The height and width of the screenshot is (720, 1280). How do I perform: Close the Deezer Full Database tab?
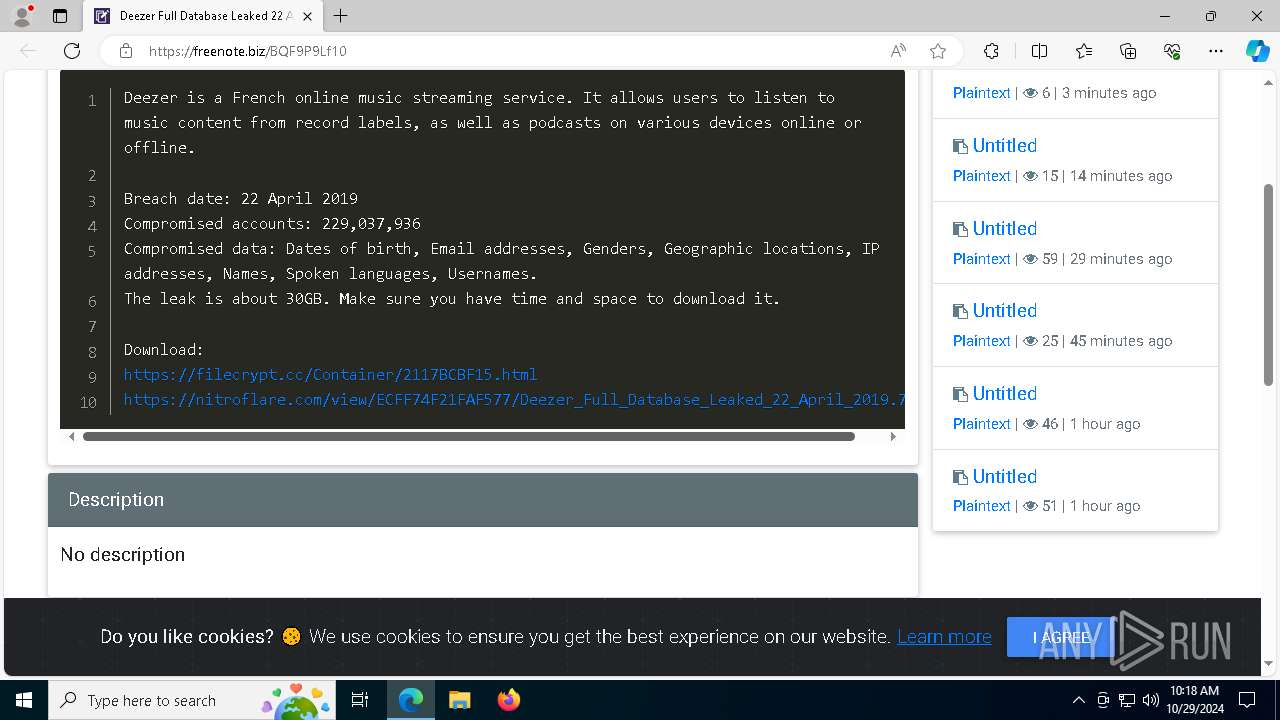pos(307,16)
